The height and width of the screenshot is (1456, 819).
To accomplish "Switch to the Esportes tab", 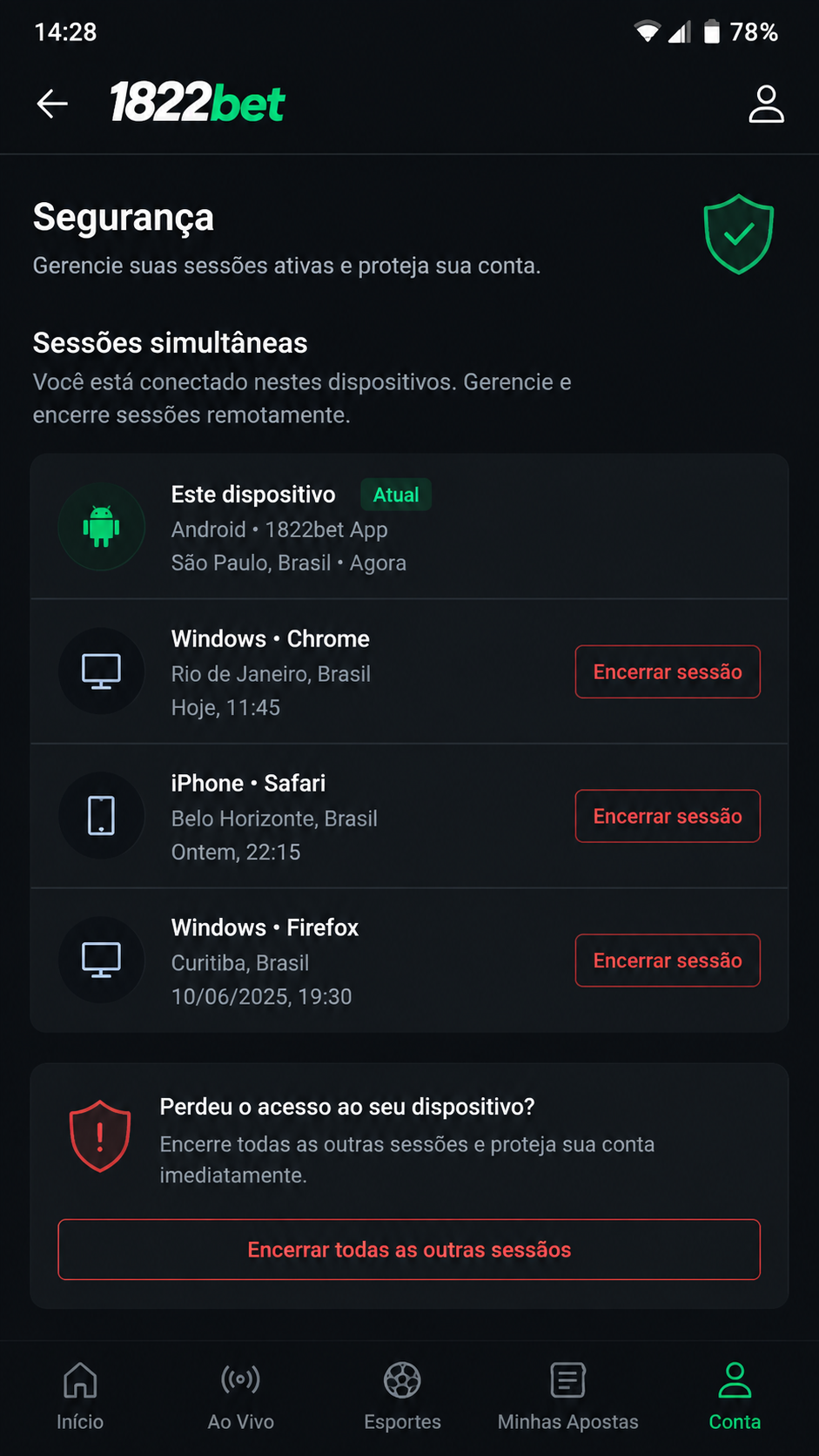I will coord(402,1397).
